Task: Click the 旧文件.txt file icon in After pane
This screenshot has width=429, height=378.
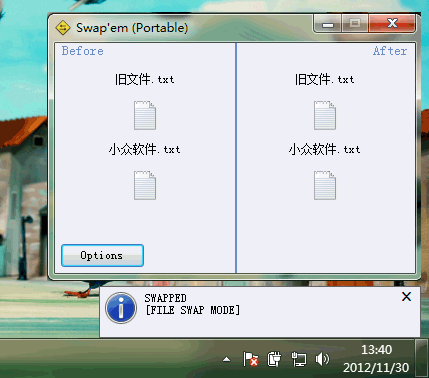Action: coord(325,115)
